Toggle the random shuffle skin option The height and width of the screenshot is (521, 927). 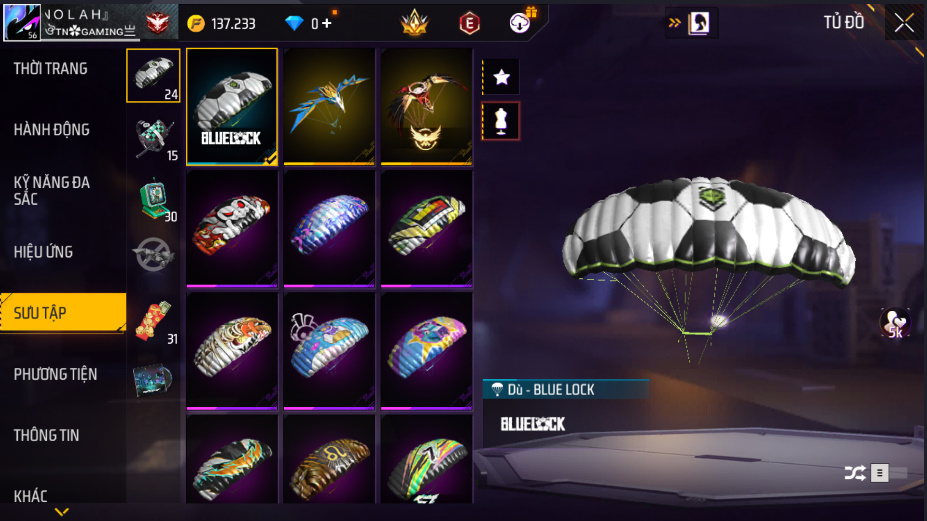tap(855, 473)
